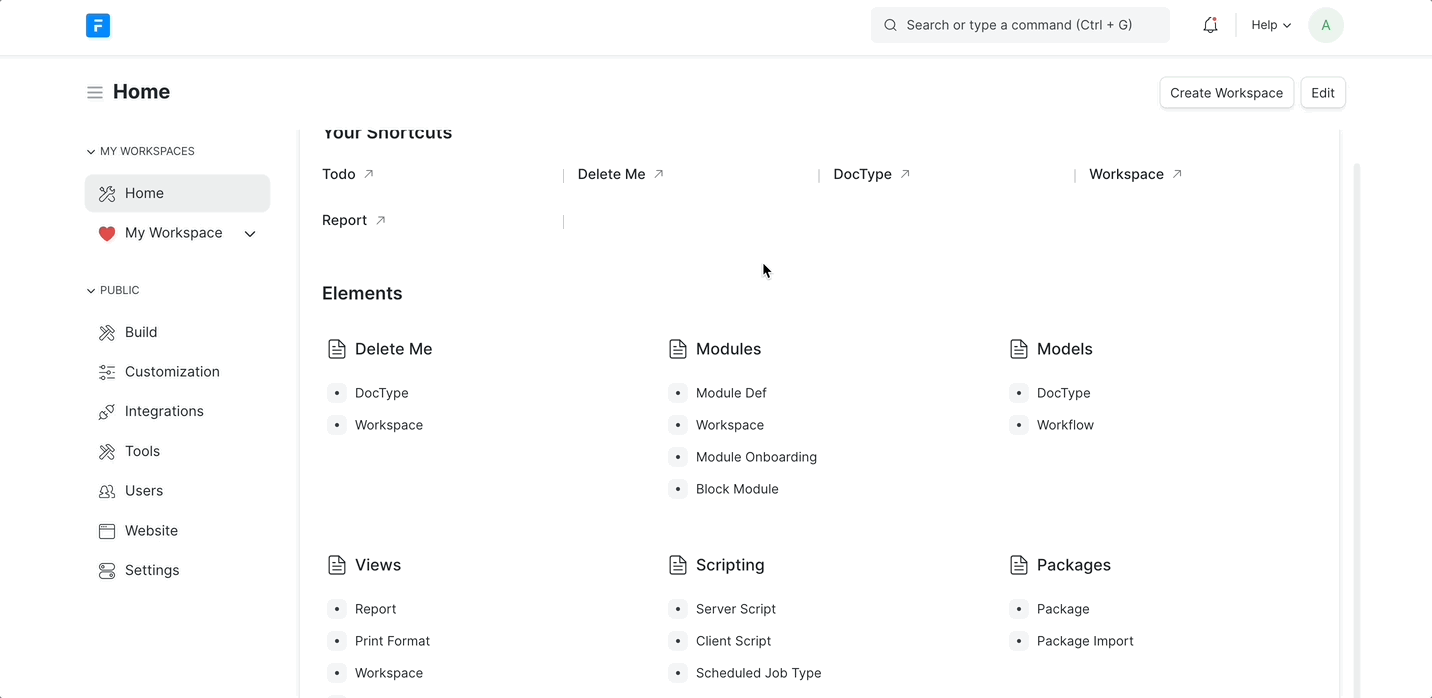The image size is (1432, 698).
Task: Click the Build sidebar icon
Action: 107,333
